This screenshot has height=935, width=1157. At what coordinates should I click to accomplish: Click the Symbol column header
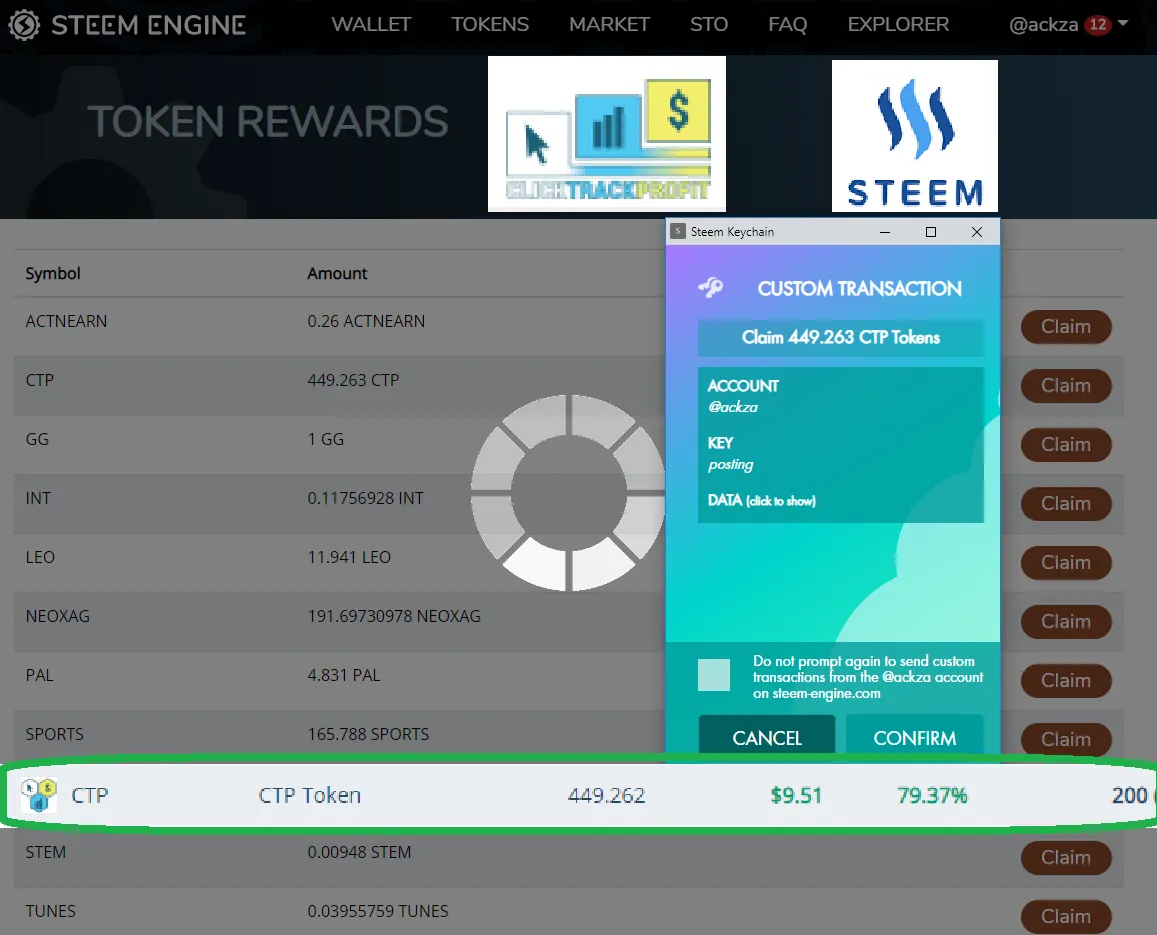[53, 273]
